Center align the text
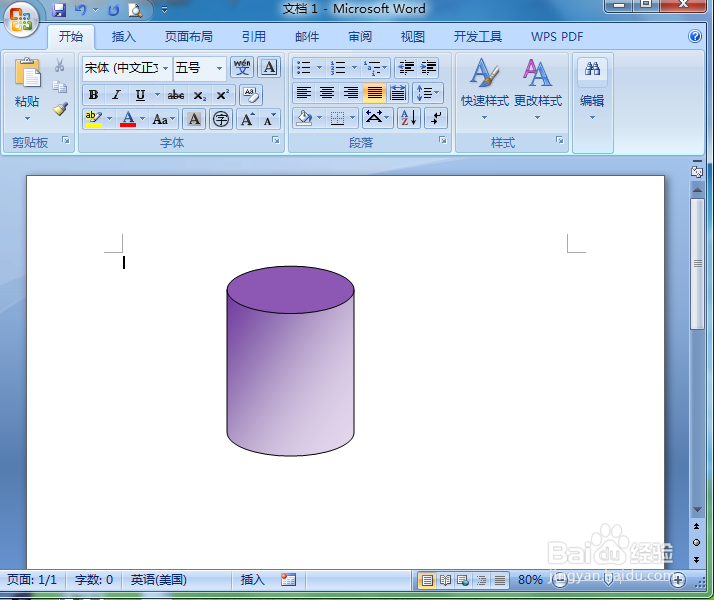The image size is (714, 600). [327, 93]
